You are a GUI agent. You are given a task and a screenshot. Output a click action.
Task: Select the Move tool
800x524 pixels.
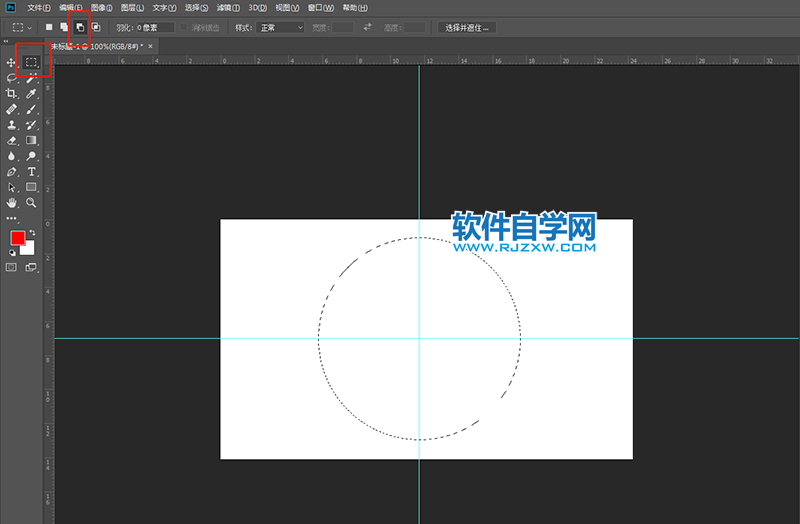[12, 62]
